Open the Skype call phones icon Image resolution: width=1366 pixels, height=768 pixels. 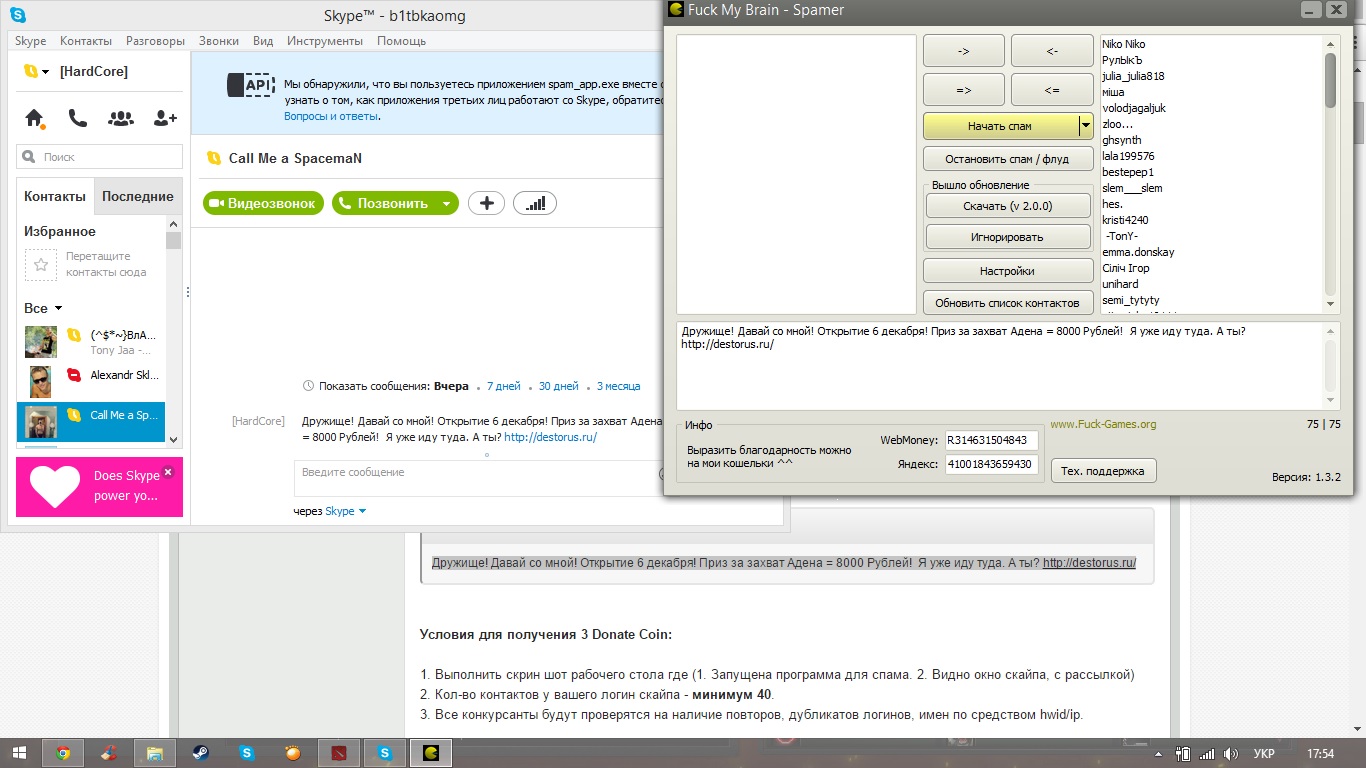click(77, 118)
